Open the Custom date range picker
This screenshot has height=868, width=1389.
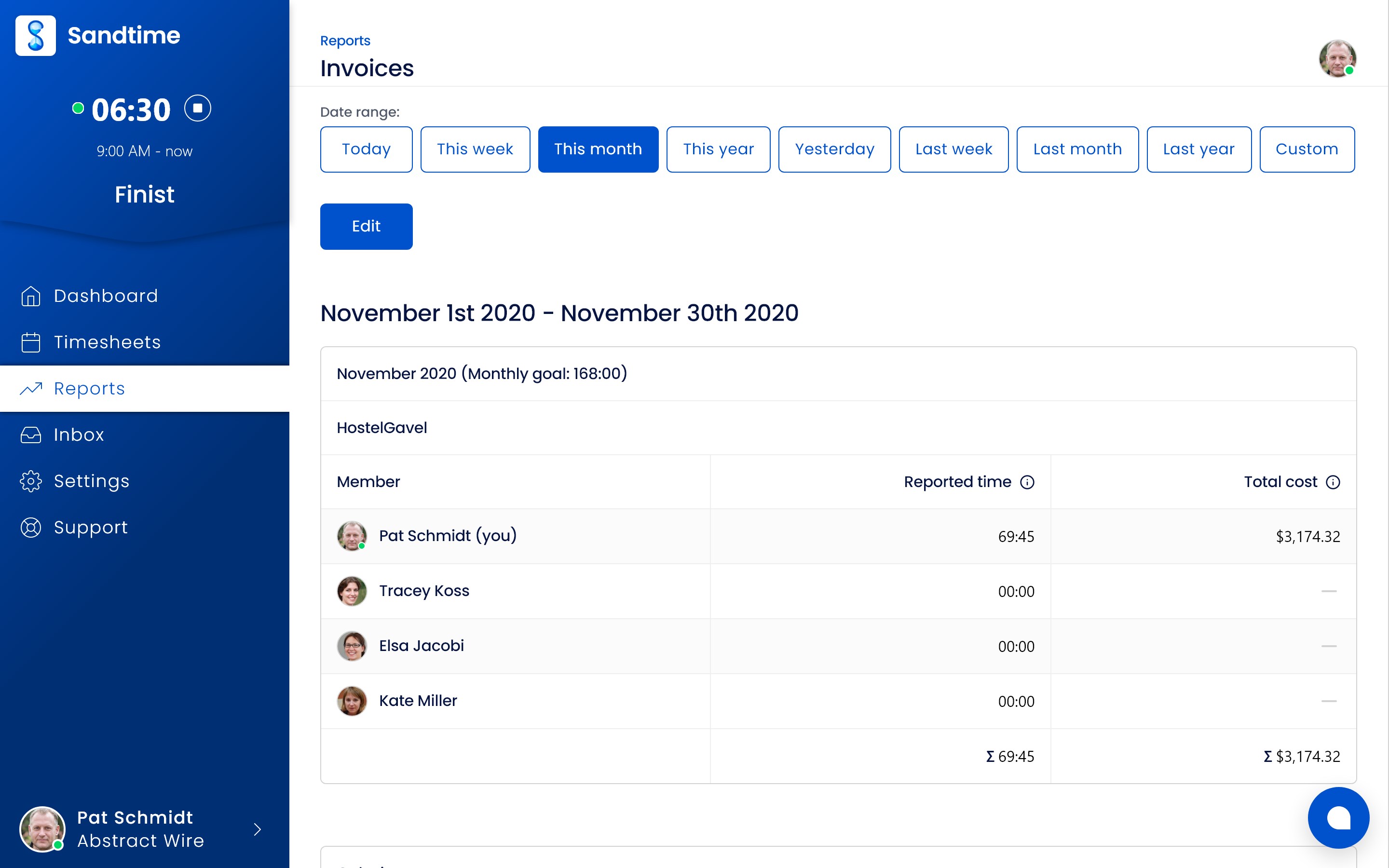1307,149
